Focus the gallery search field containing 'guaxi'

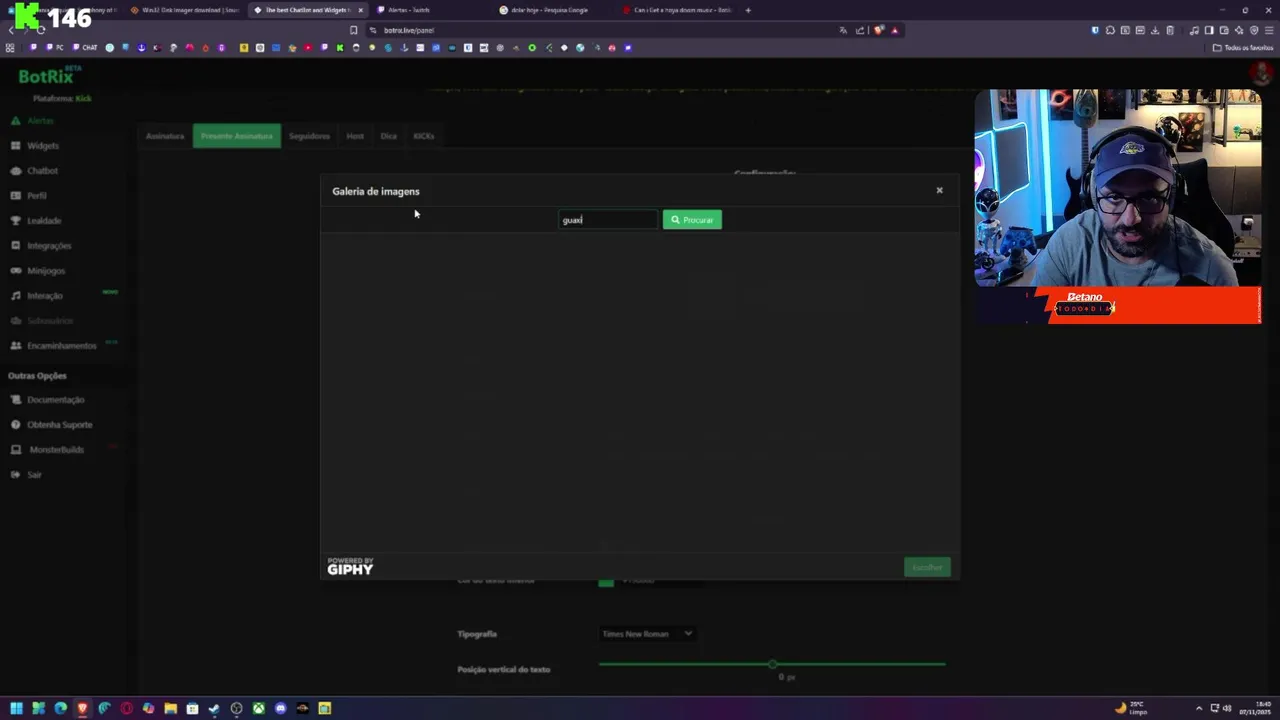(x=608, y=220)
